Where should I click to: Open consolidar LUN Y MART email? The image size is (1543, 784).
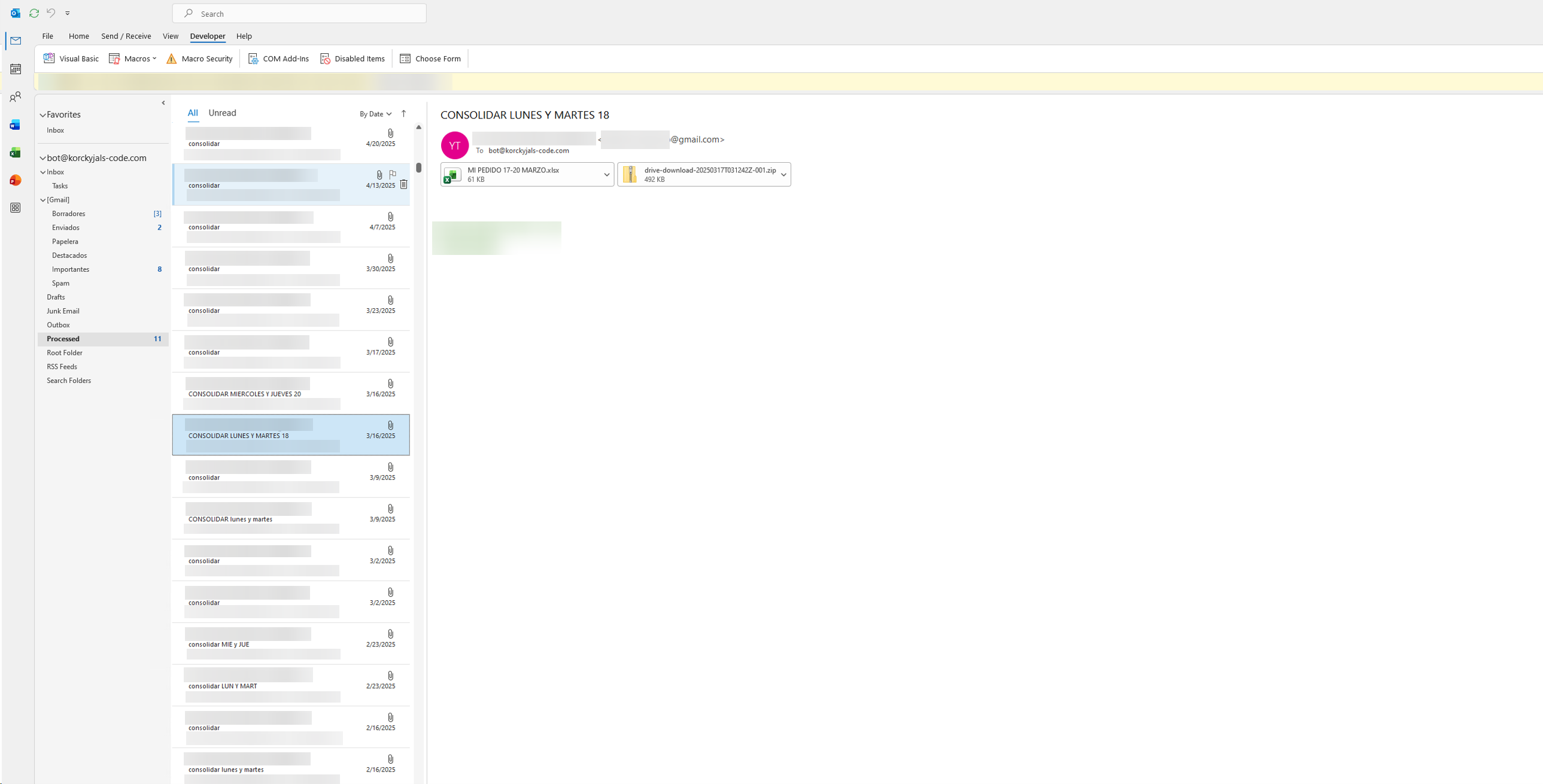(291, 685)
